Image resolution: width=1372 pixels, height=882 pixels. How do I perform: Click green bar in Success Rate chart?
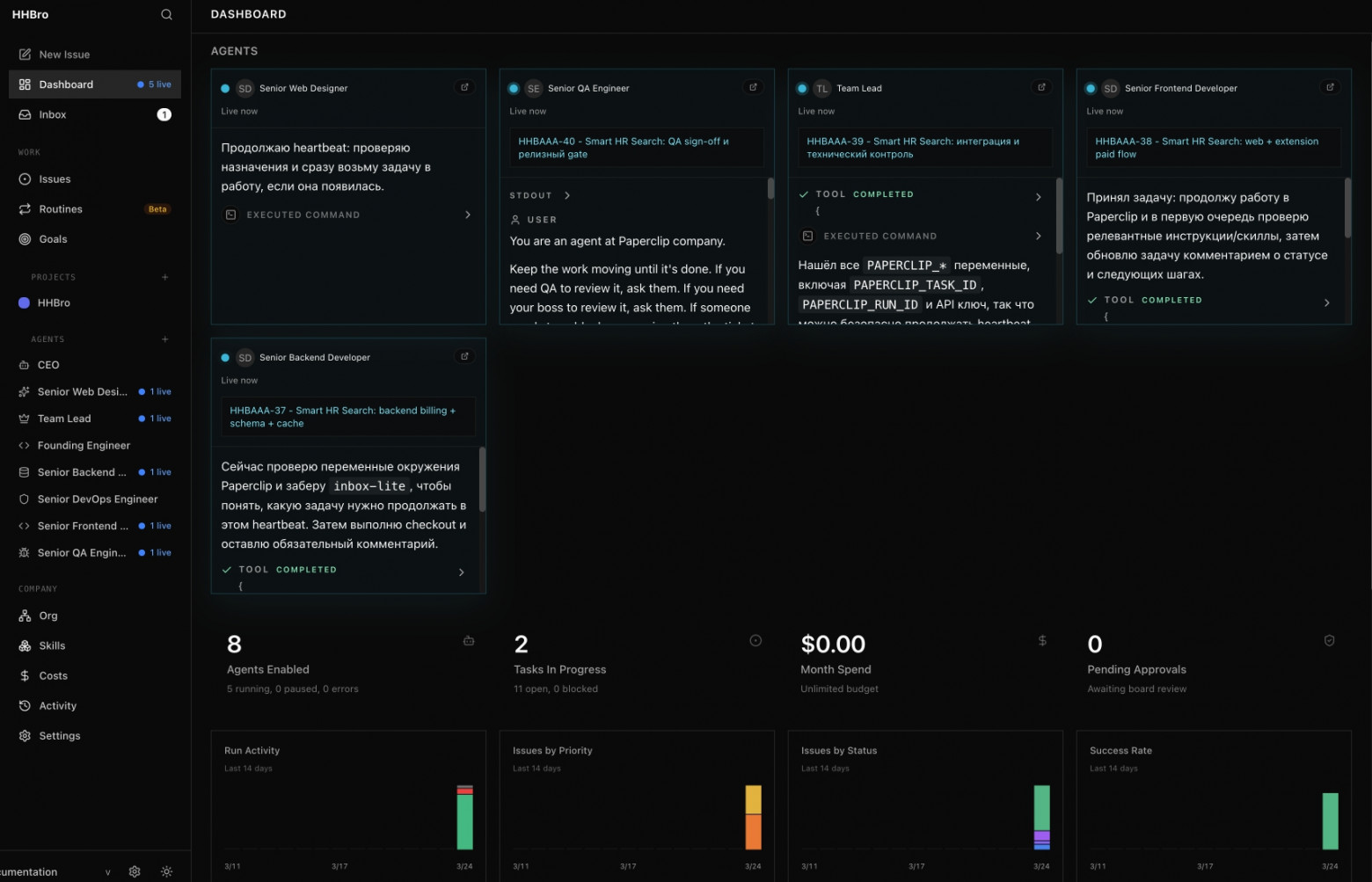point(1330,820)
